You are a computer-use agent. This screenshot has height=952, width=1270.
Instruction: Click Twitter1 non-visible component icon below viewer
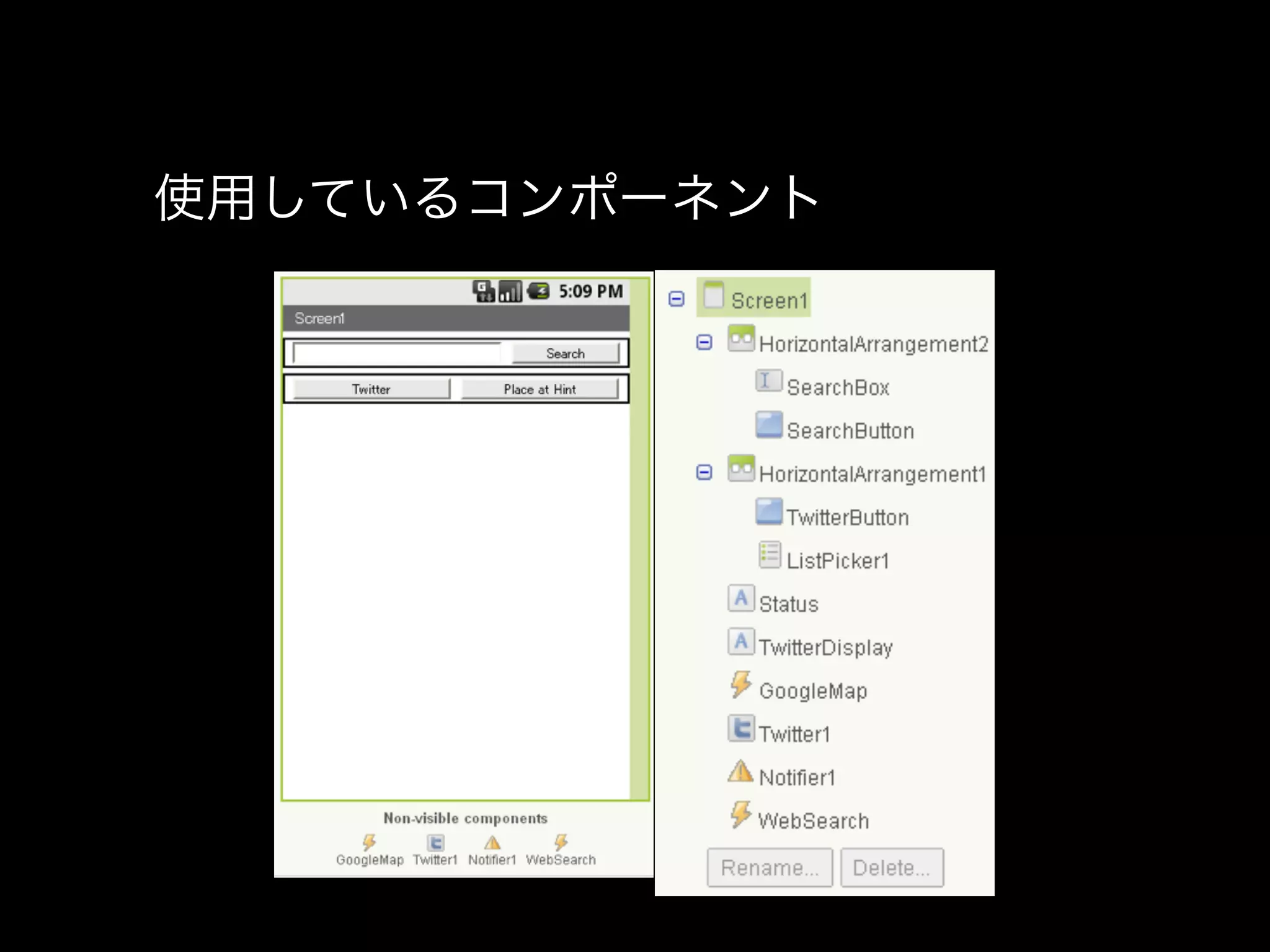[x=435, y=843]
